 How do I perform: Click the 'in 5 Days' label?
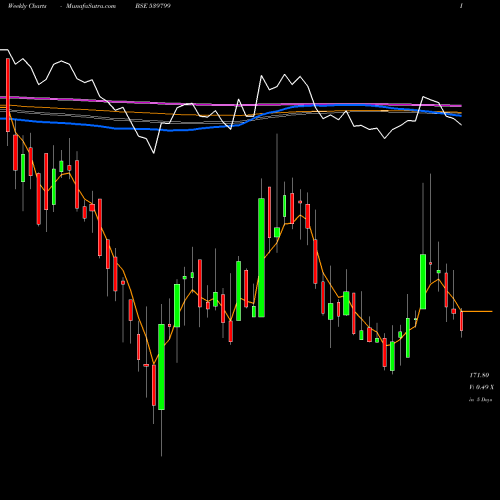pyautogui.click(x=481, y=399)
